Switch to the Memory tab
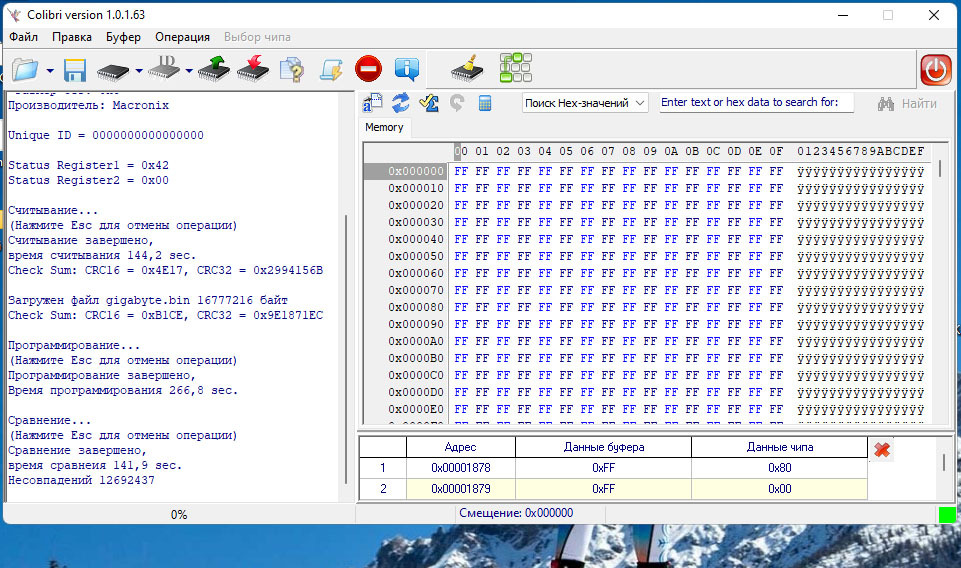The width and height of the screenshot is (961, 568). click(384, 127)
